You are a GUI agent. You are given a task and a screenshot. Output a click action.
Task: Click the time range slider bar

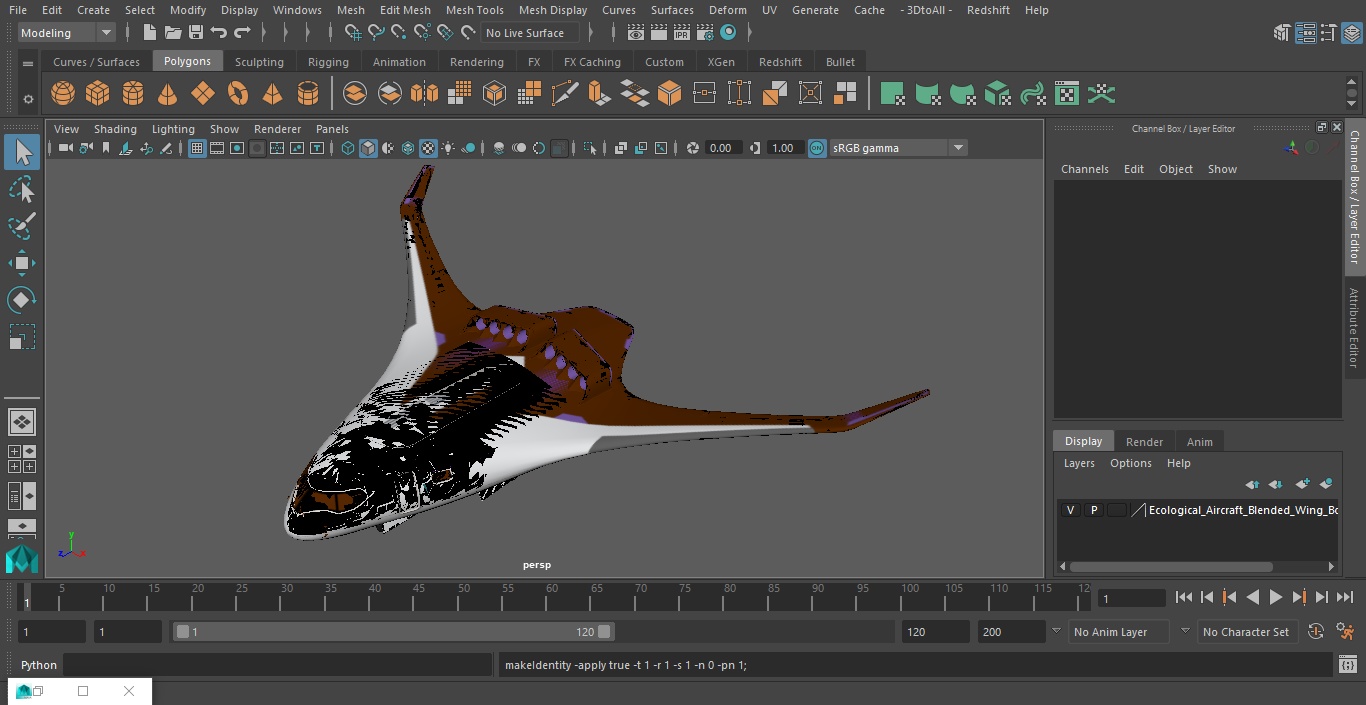pyautogui.click(x=394, y=632)
